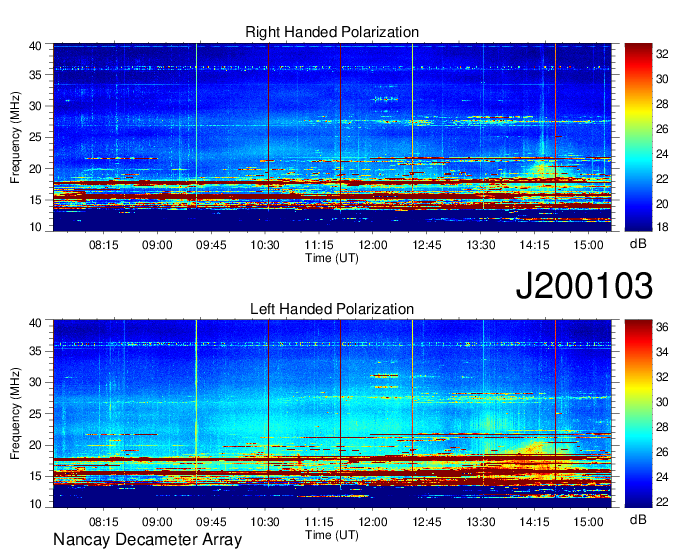
Task: Click the 18 value on top colorbar
Action: coord(662,227)
